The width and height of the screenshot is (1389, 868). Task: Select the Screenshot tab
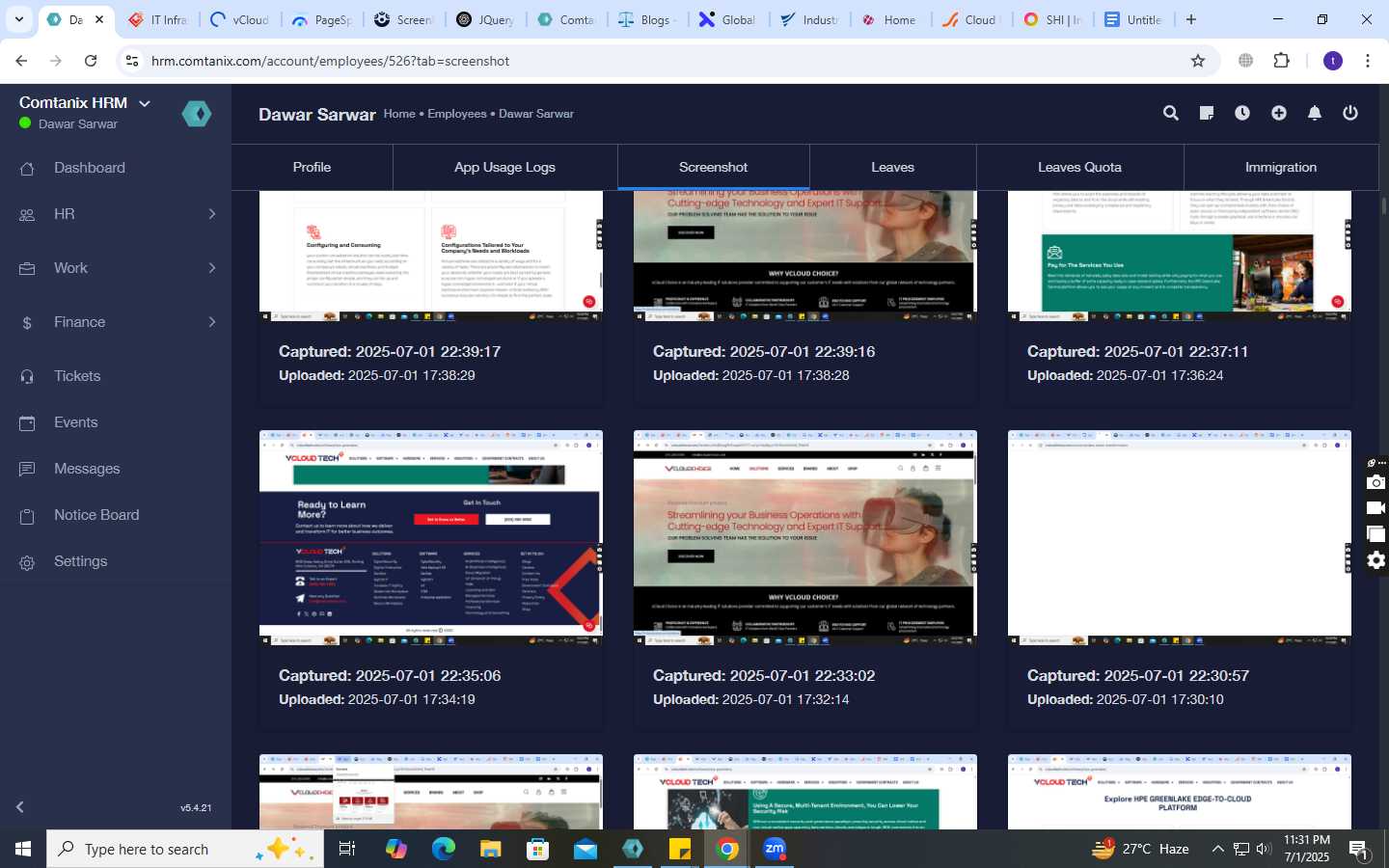(713, 167)
